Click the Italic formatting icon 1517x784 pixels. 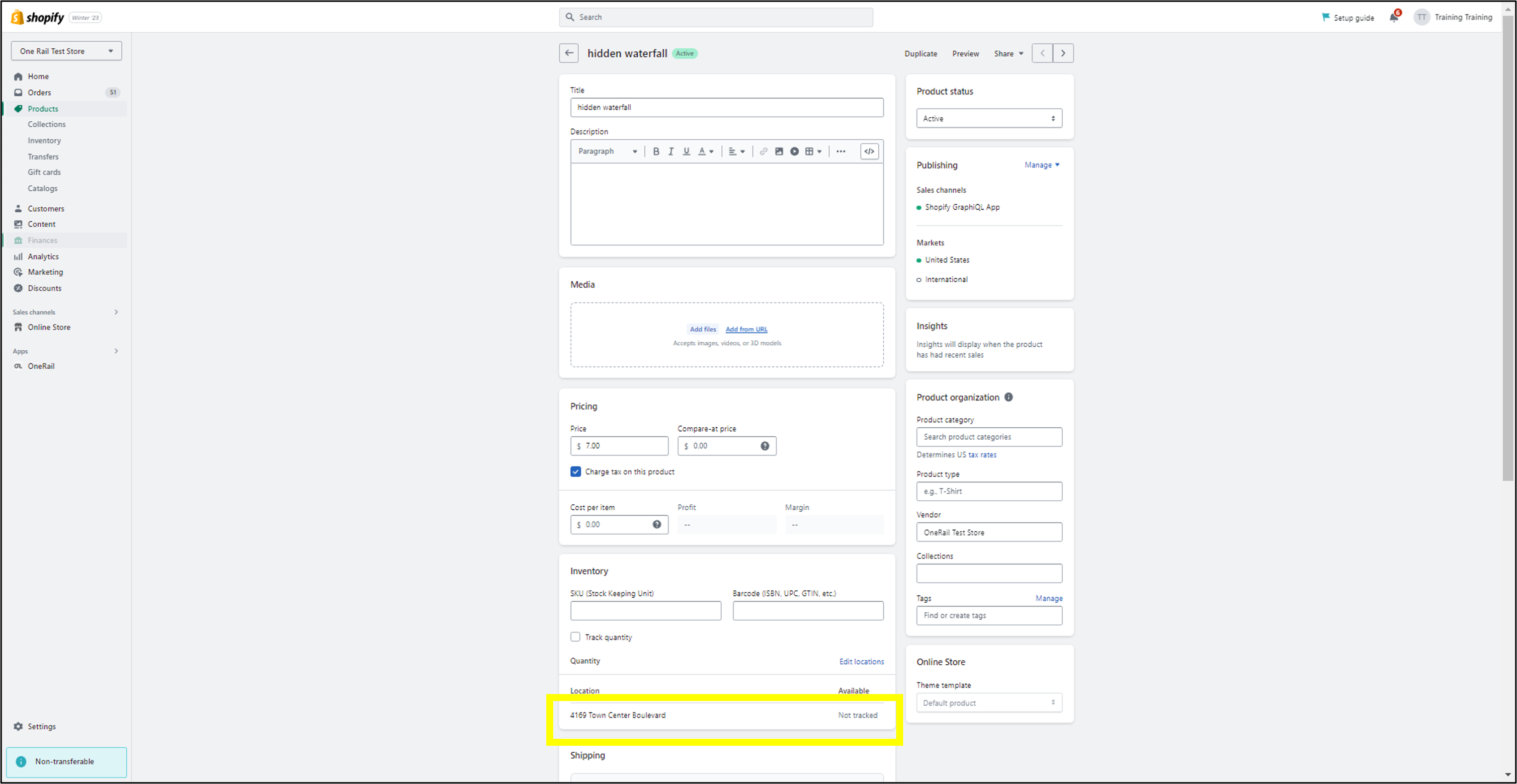tap(671, 151)
